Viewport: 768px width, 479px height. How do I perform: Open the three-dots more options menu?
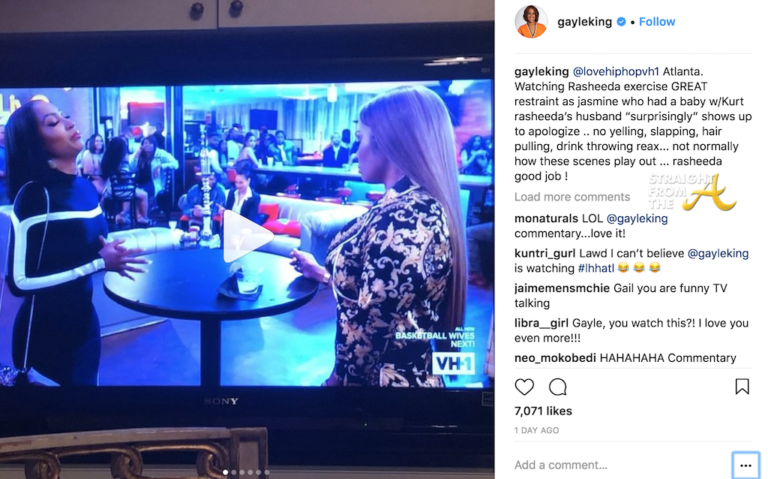(x=745, y=465)
